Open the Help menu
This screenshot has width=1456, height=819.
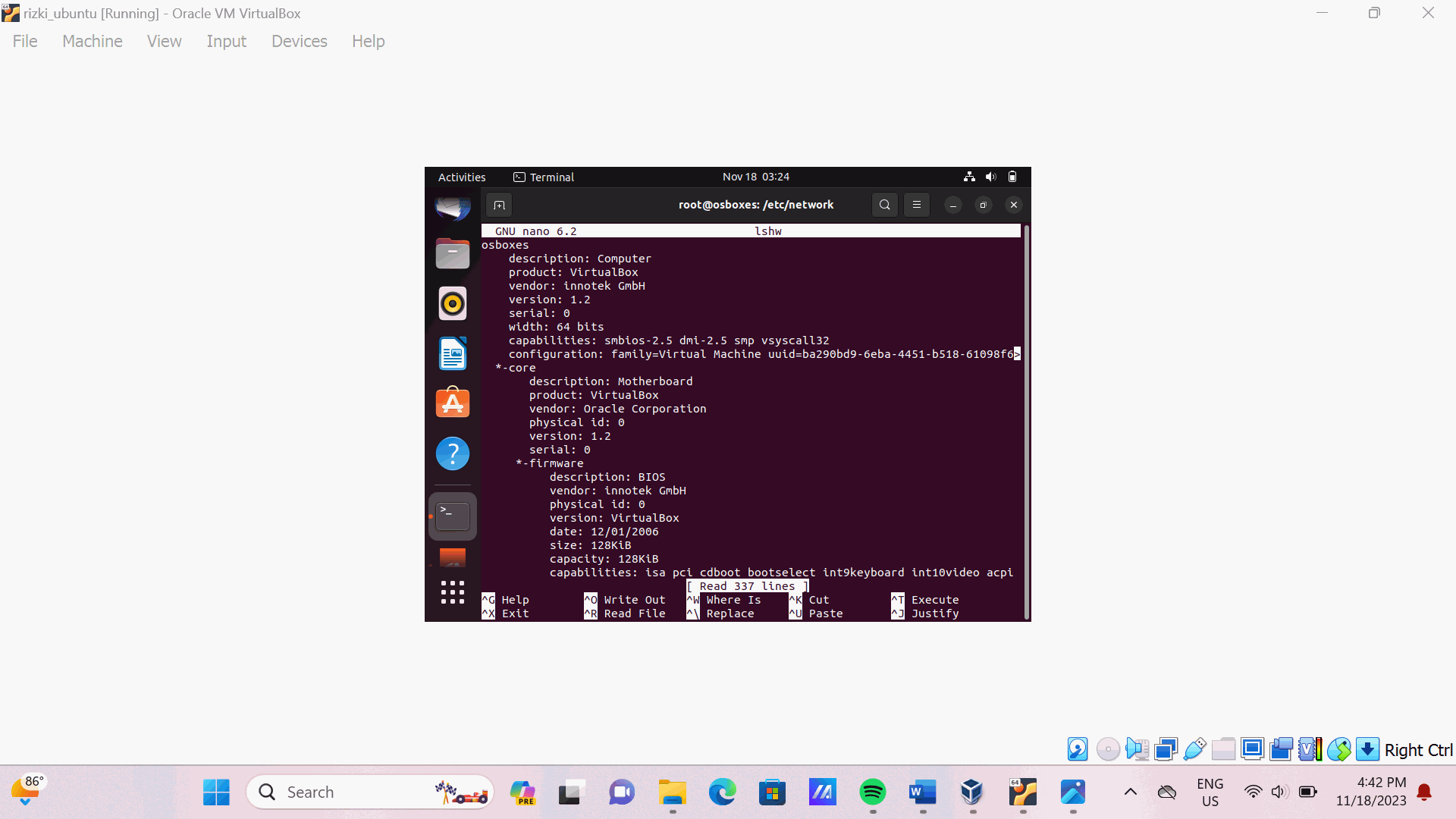click(x=369, y=41)
